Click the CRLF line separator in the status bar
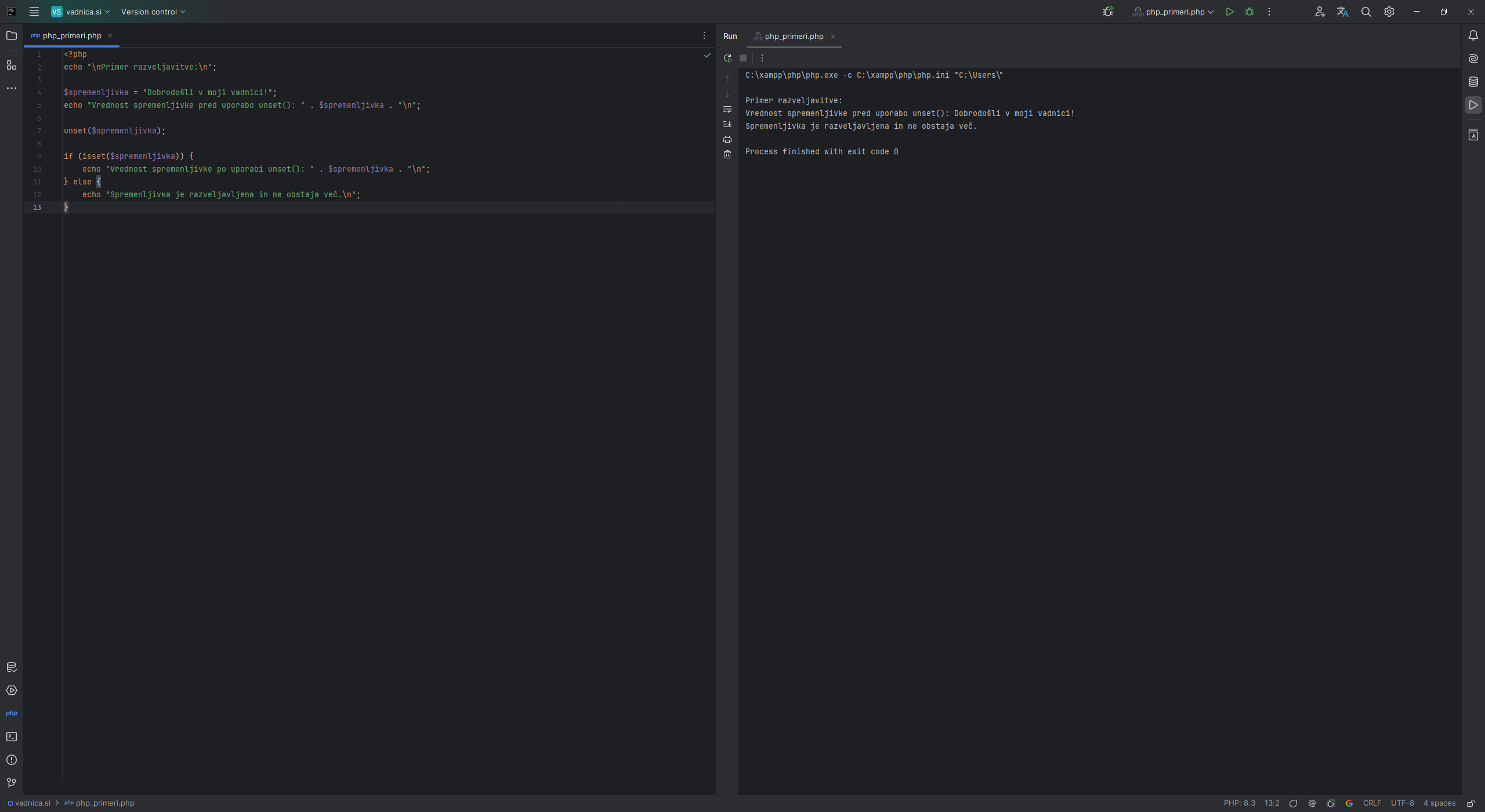The image size is (1485, 812). point(1372,803)
